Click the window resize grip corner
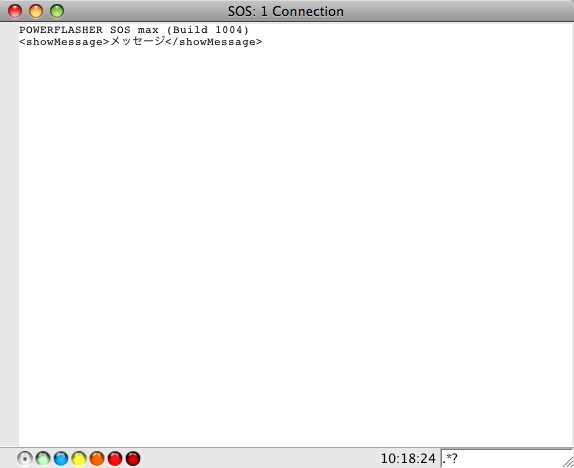 [568, 461]
